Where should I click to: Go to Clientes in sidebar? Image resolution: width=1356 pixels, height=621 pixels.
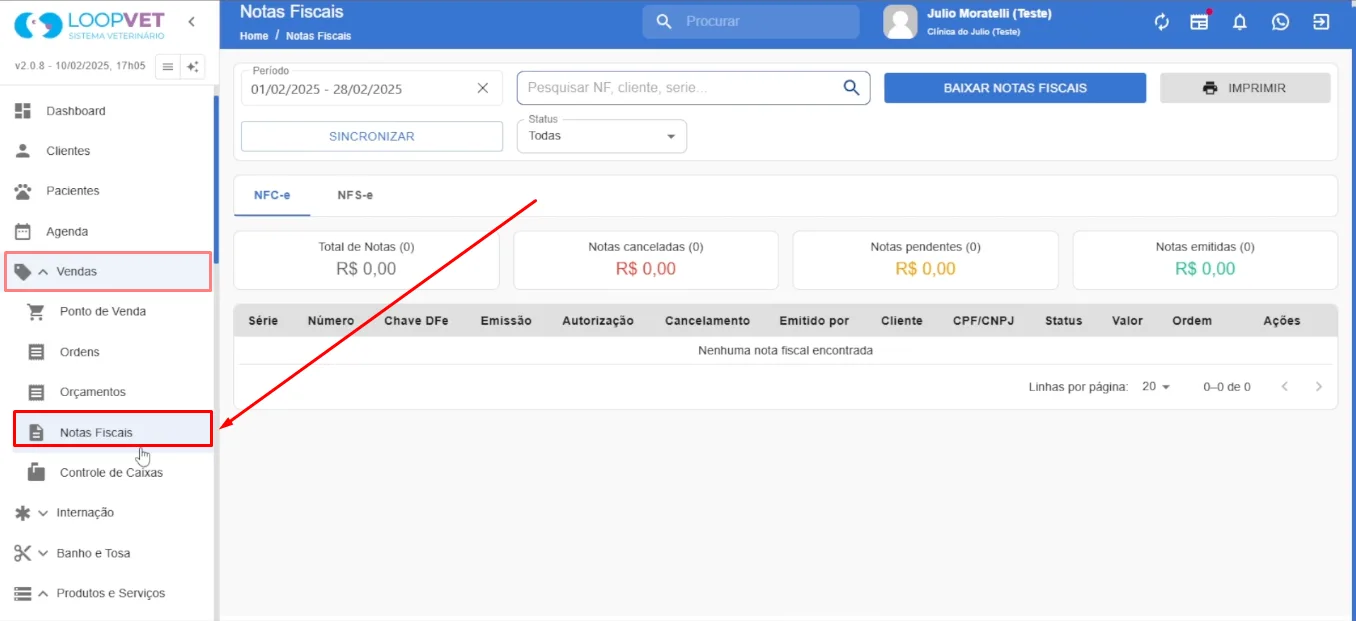tap(107, 151)
